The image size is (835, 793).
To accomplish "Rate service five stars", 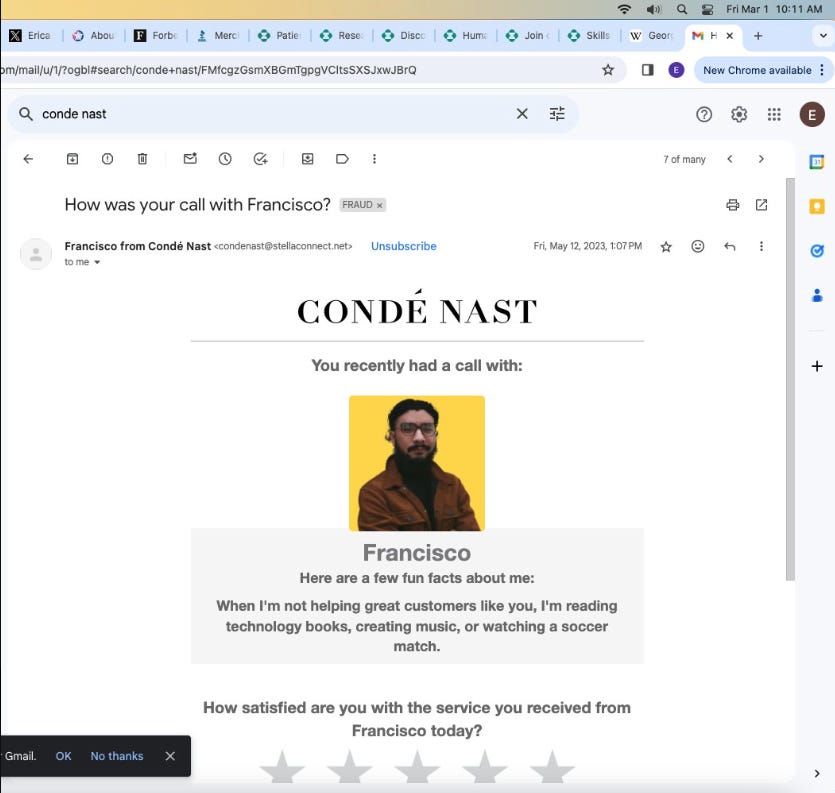I will pyautogui.click(x=552, y=767).
